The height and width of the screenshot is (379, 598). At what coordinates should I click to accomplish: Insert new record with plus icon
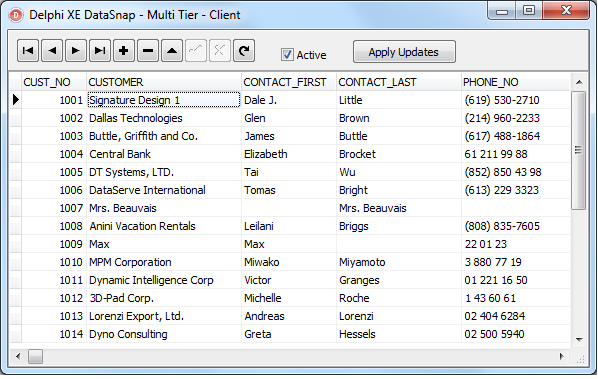(x=124, y=51)
